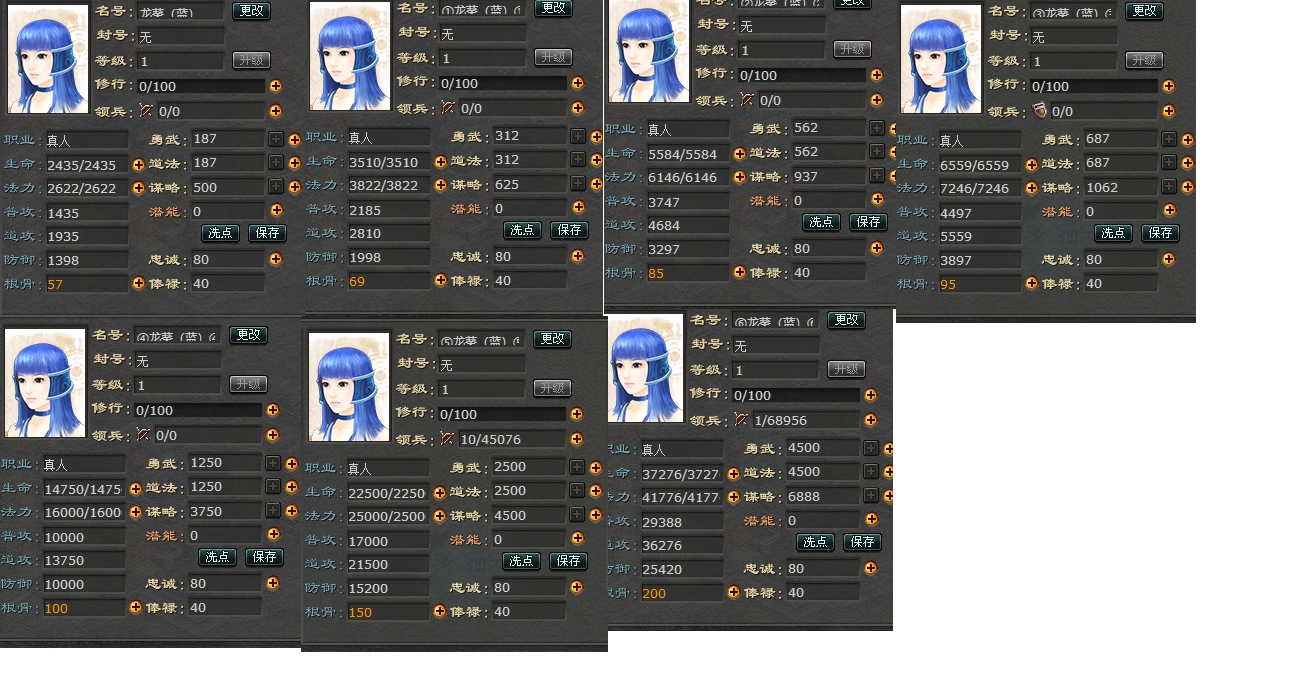Click the gray stepper beside 勇武 187

click(x=276, y=139)
